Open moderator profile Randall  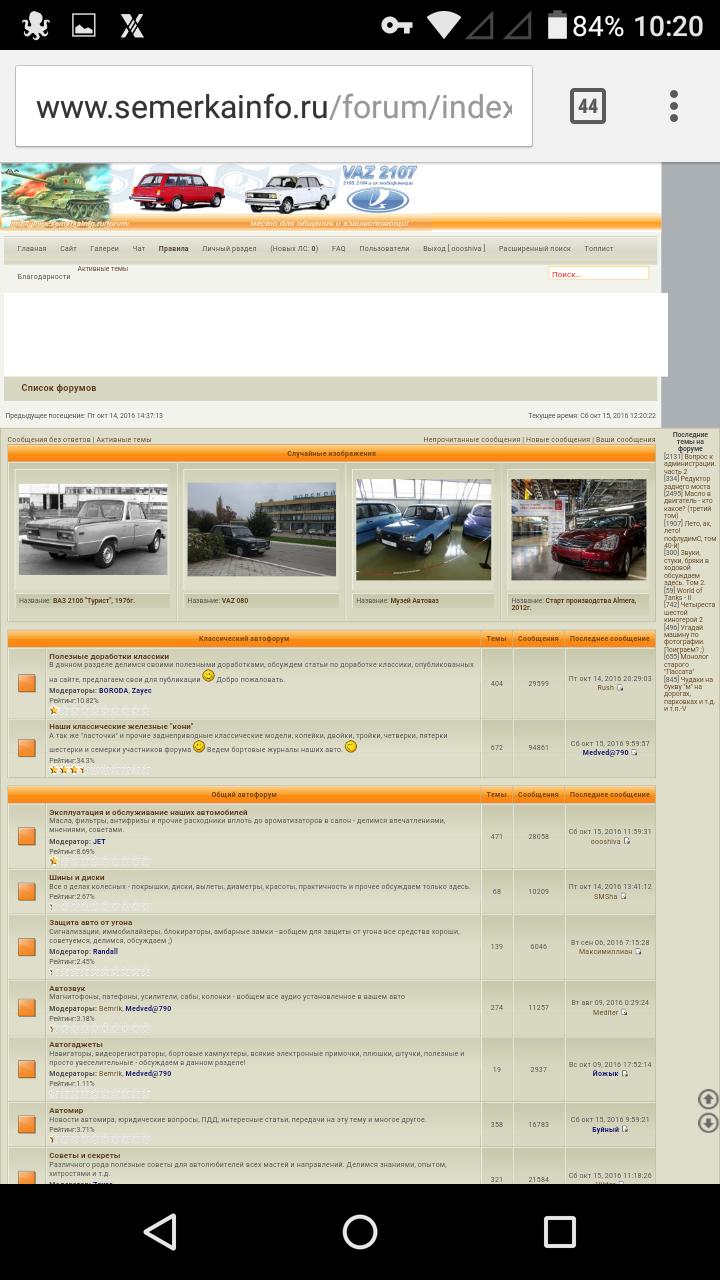105,951
